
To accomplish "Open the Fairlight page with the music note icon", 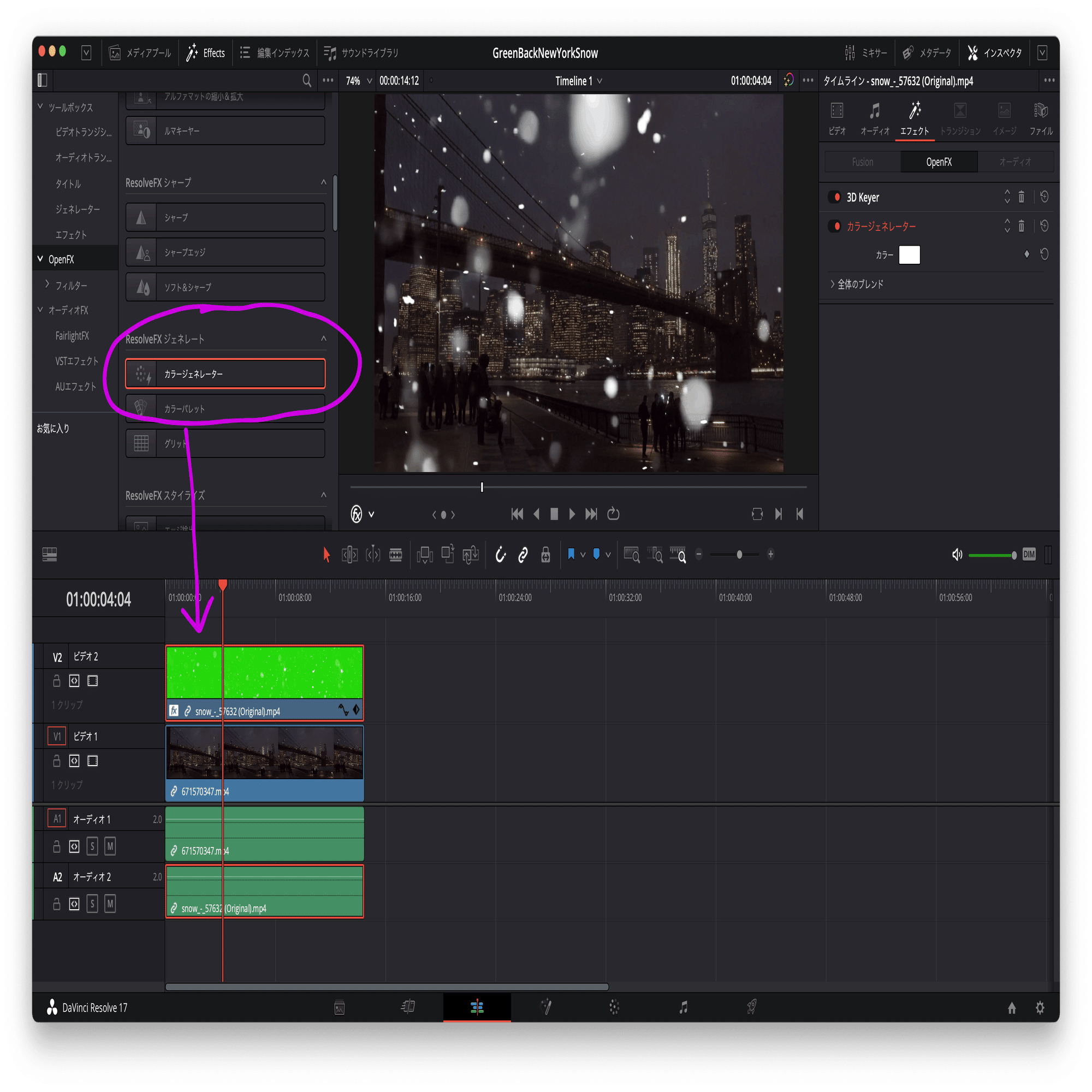I will (x=685, y=1007).
